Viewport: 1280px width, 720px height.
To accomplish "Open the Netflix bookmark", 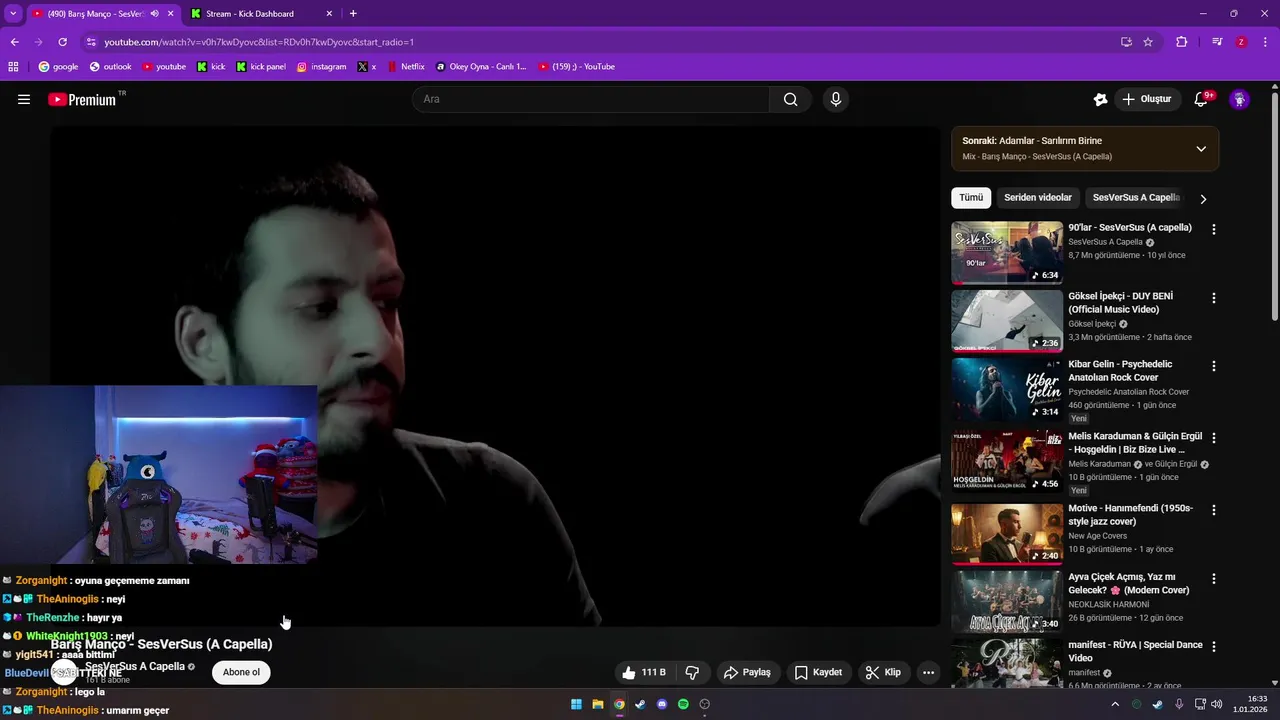I will (405, 67).
